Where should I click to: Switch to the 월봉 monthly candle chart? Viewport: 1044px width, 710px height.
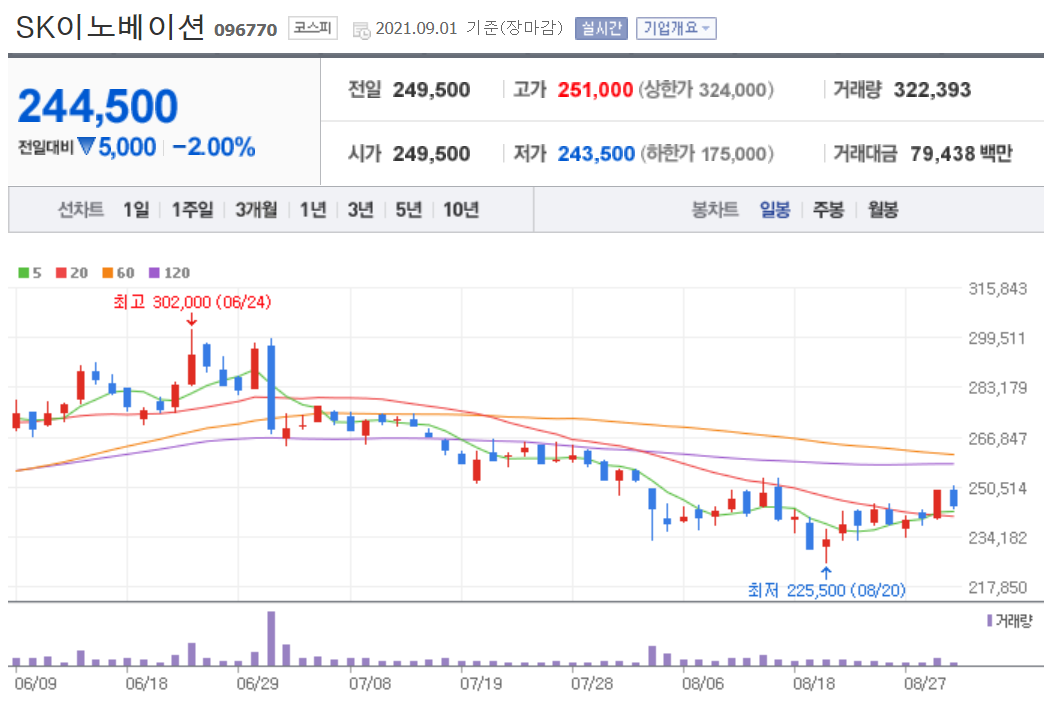883,210
